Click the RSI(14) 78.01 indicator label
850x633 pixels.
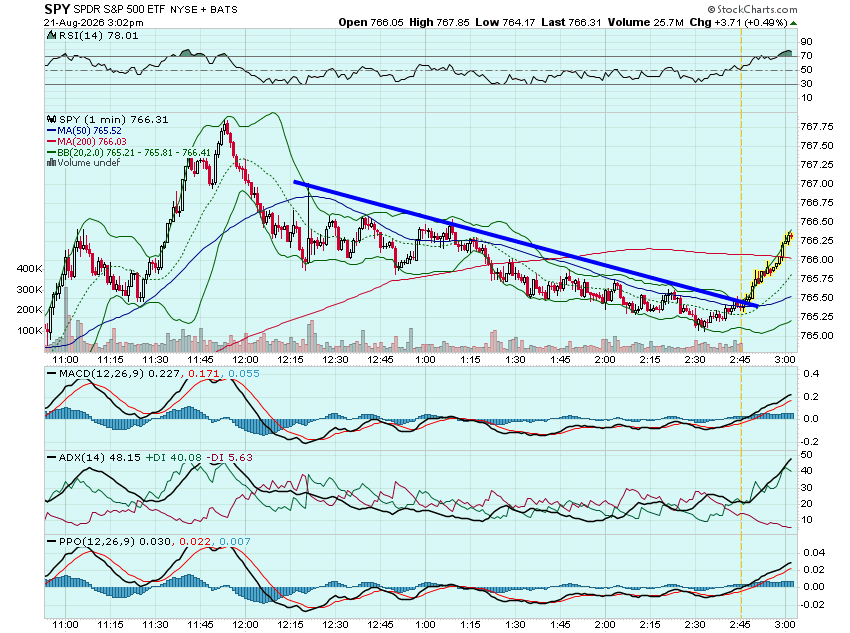pyautogui.click(x=98, y=36)
